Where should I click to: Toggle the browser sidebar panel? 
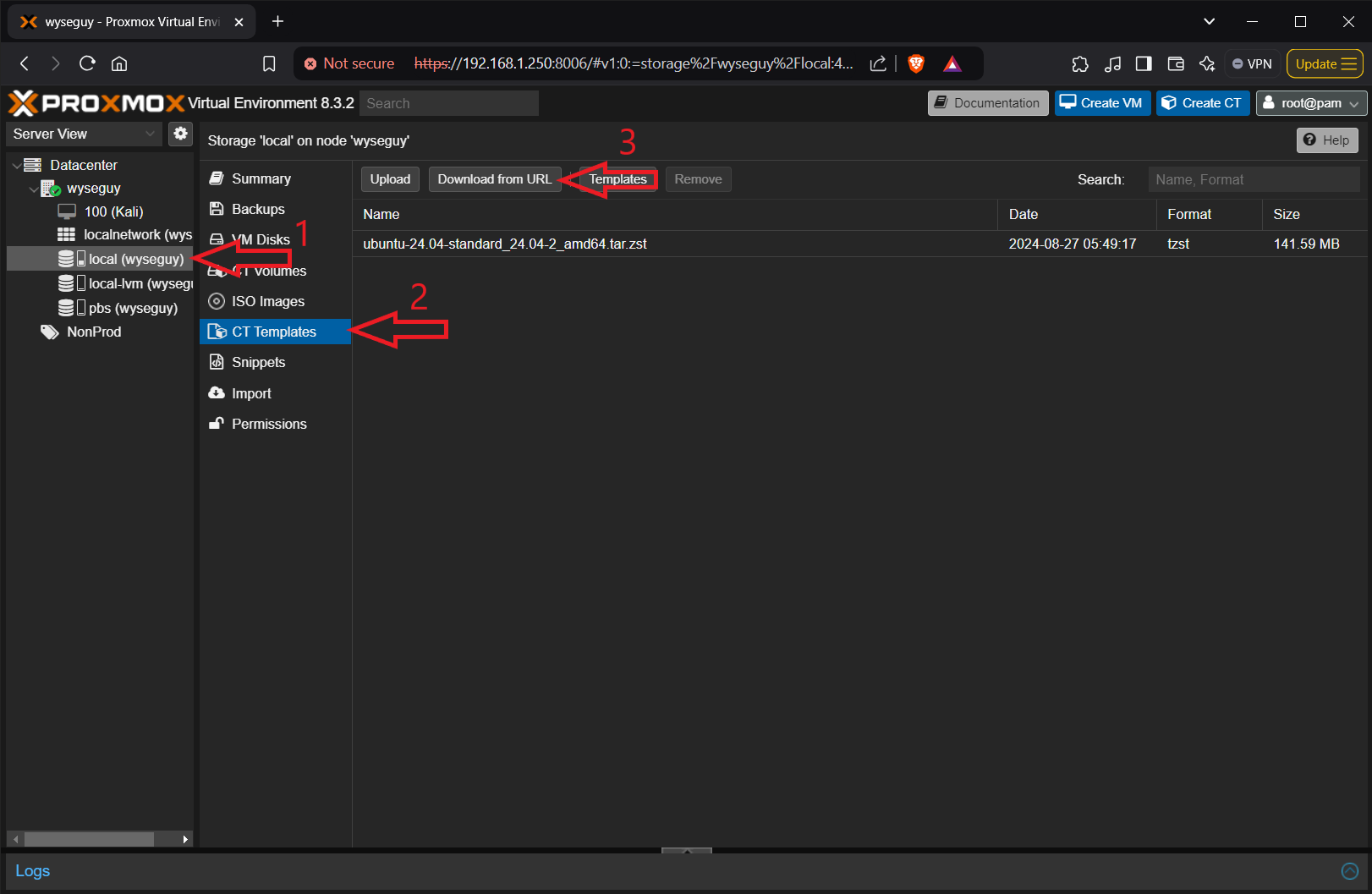click(x=1144, y=63)
